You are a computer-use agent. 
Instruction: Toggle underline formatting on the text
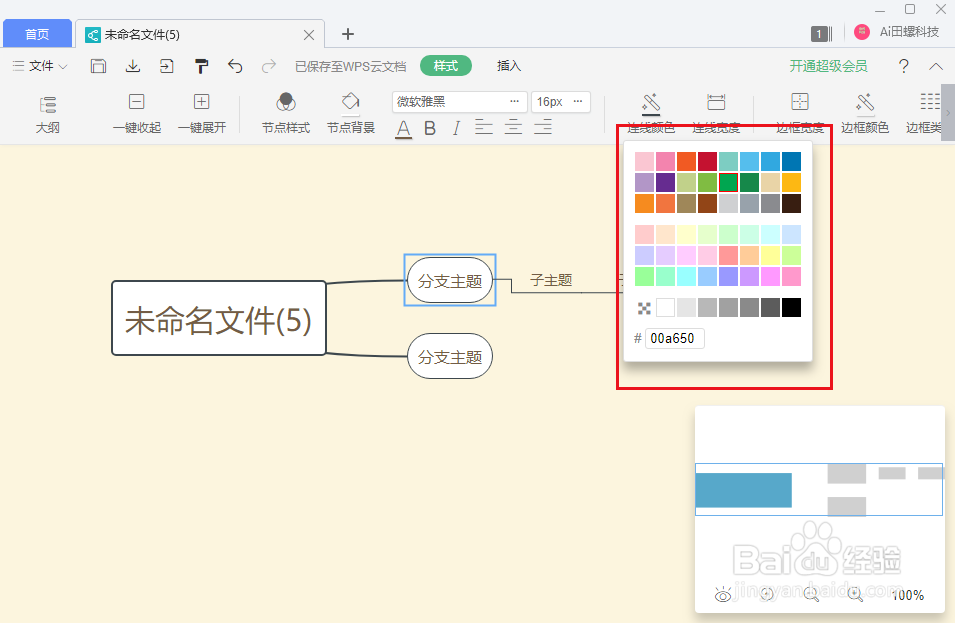(x=405, y=128)
